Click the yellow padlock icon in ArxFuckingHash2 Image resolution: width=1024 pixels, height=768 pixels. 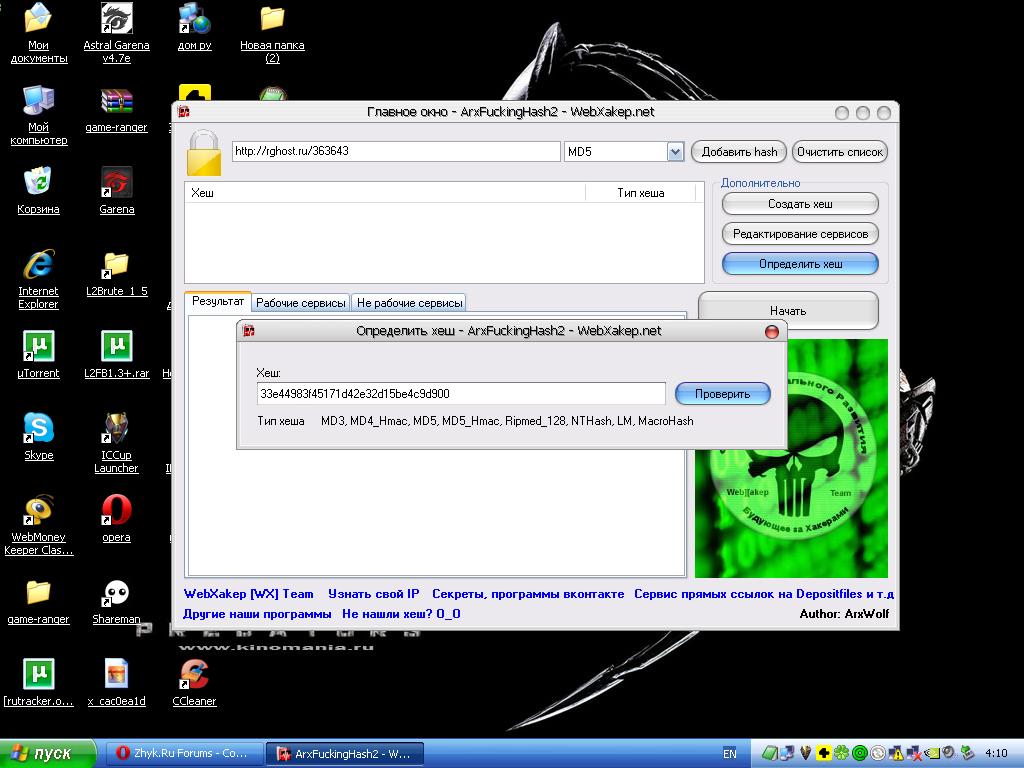pos(204,153)
